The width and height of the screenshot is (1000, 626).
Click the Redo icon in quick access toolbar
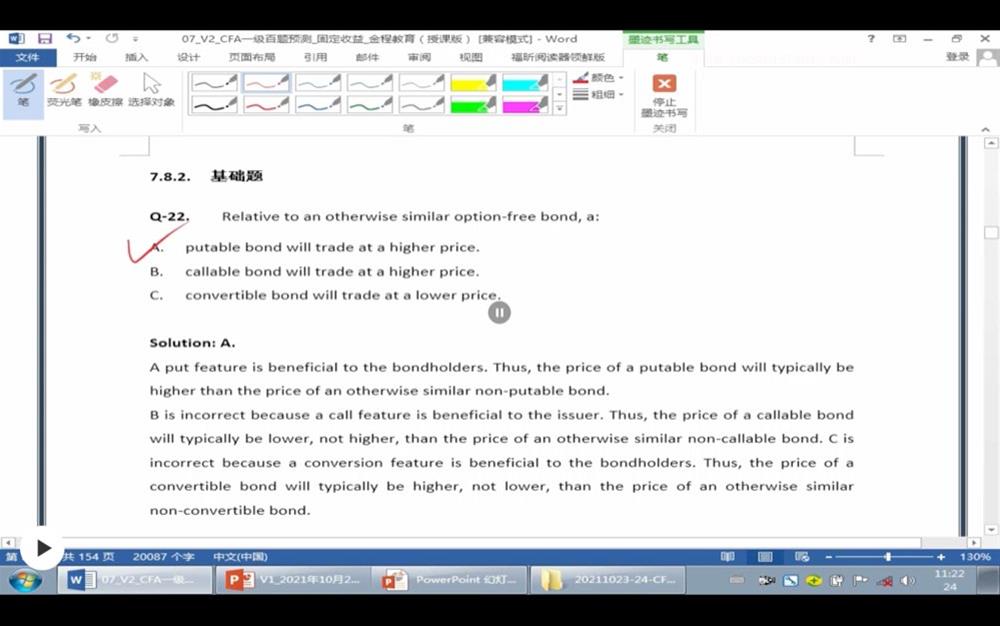pos(112,39)
